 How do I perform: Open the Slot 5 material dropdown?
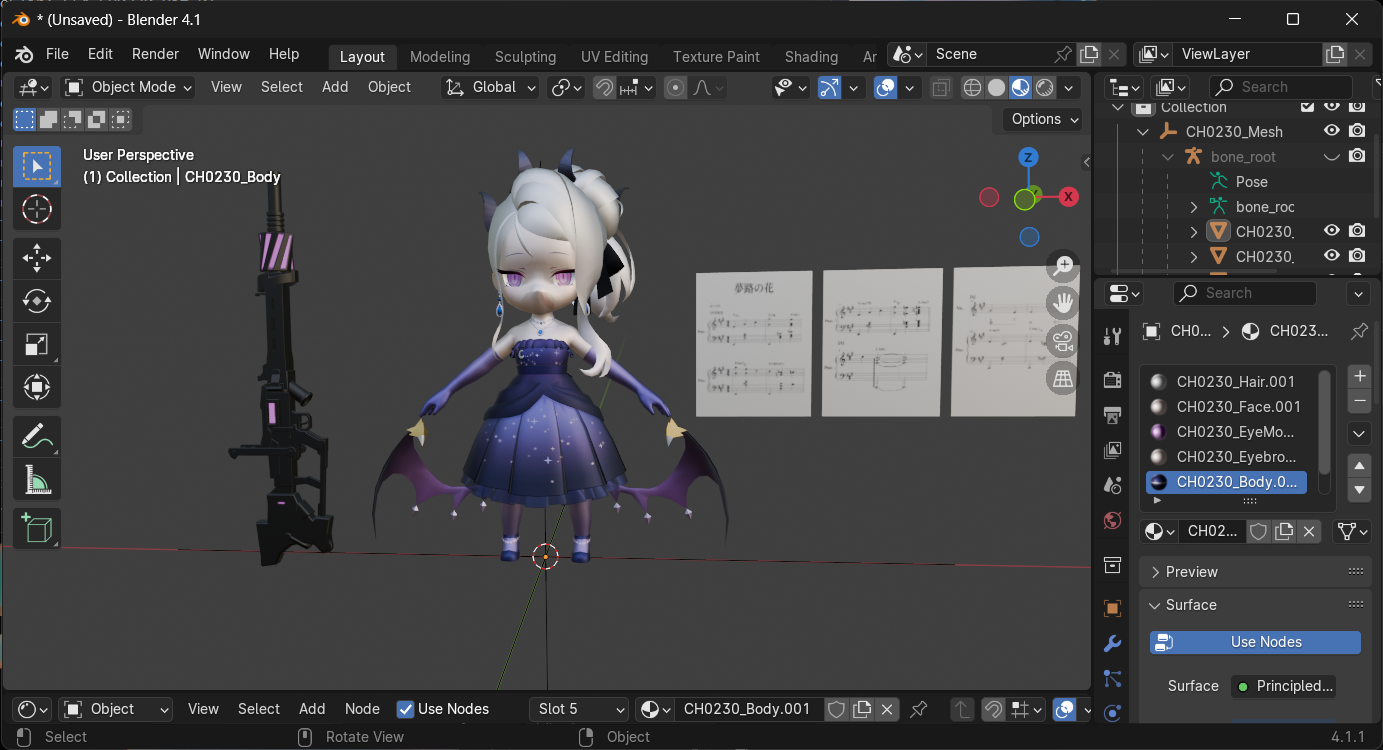coord(577,709)
